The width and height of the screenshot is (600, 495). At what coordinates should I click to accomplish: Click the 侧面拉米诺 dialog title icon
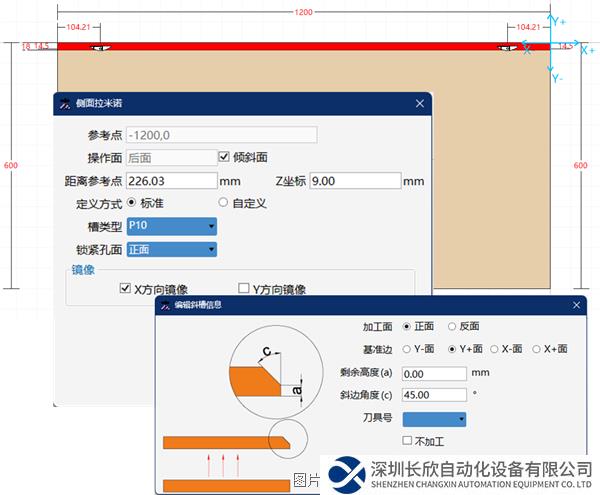(x=66, y=103)
